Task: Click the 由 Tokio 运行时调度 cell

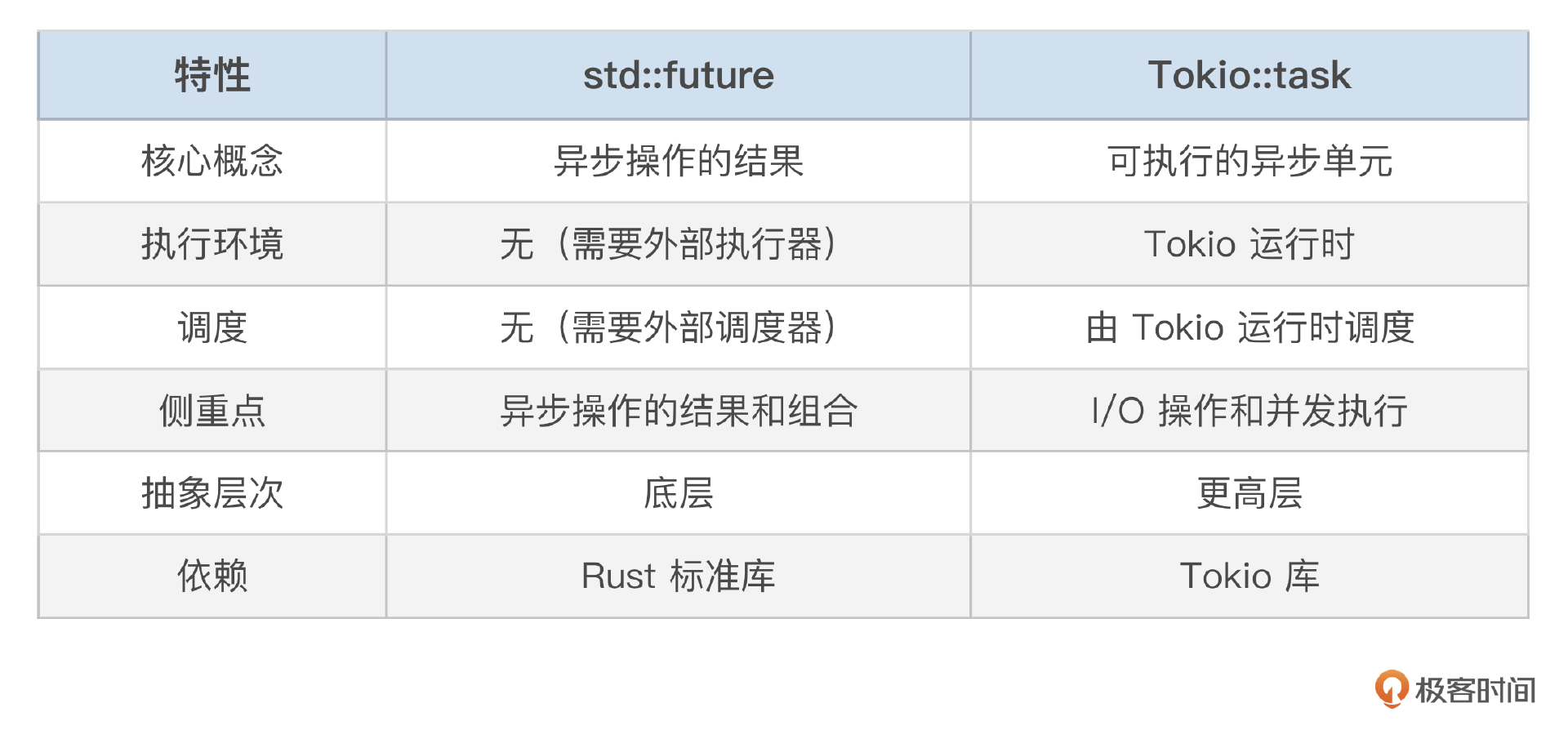Action: click(x=1249, y=327)
